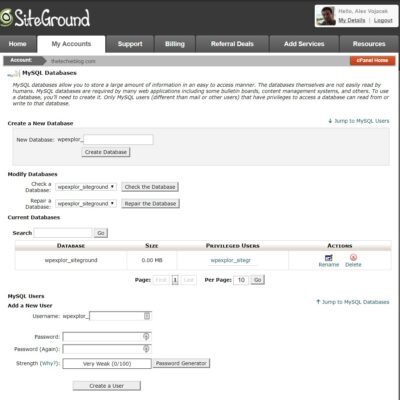Switch to the Billing tab

click(x=175, y=44)
